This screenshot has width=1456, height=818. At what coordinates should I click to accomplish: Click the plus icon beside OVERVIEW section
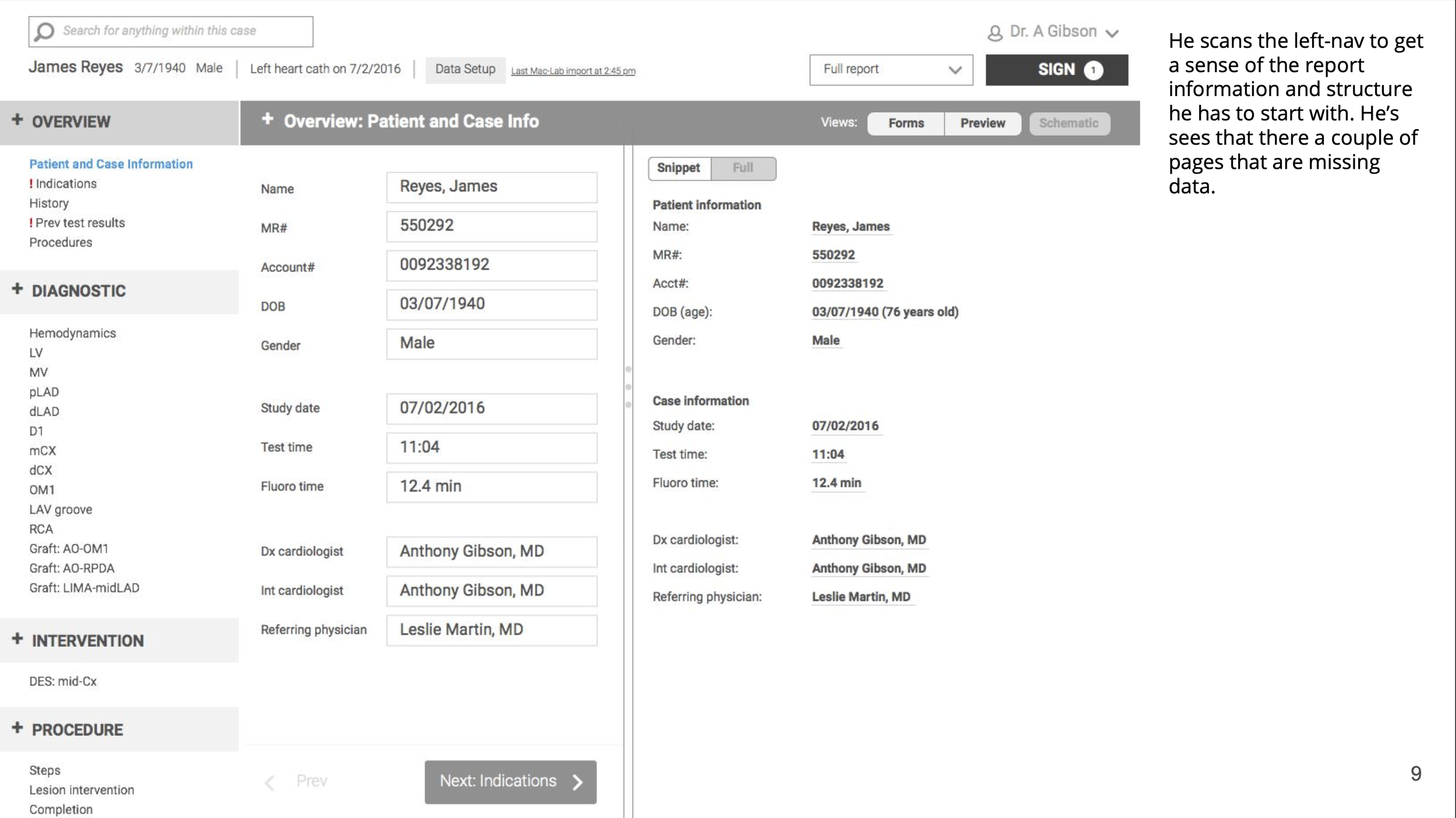point(17,120)
